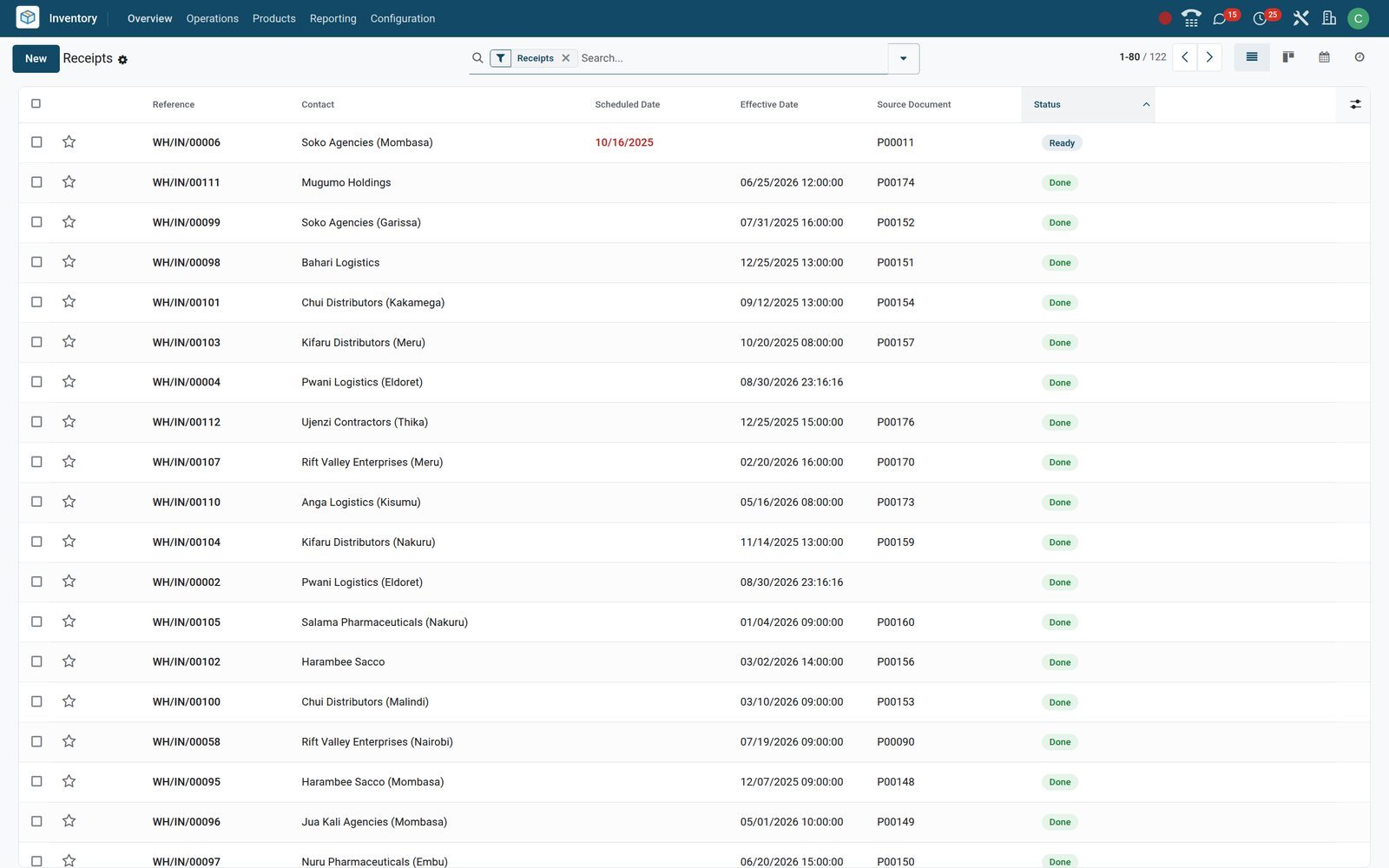Open the user avatar menu
The image size is (1389, 868).
pos(1358,18)
